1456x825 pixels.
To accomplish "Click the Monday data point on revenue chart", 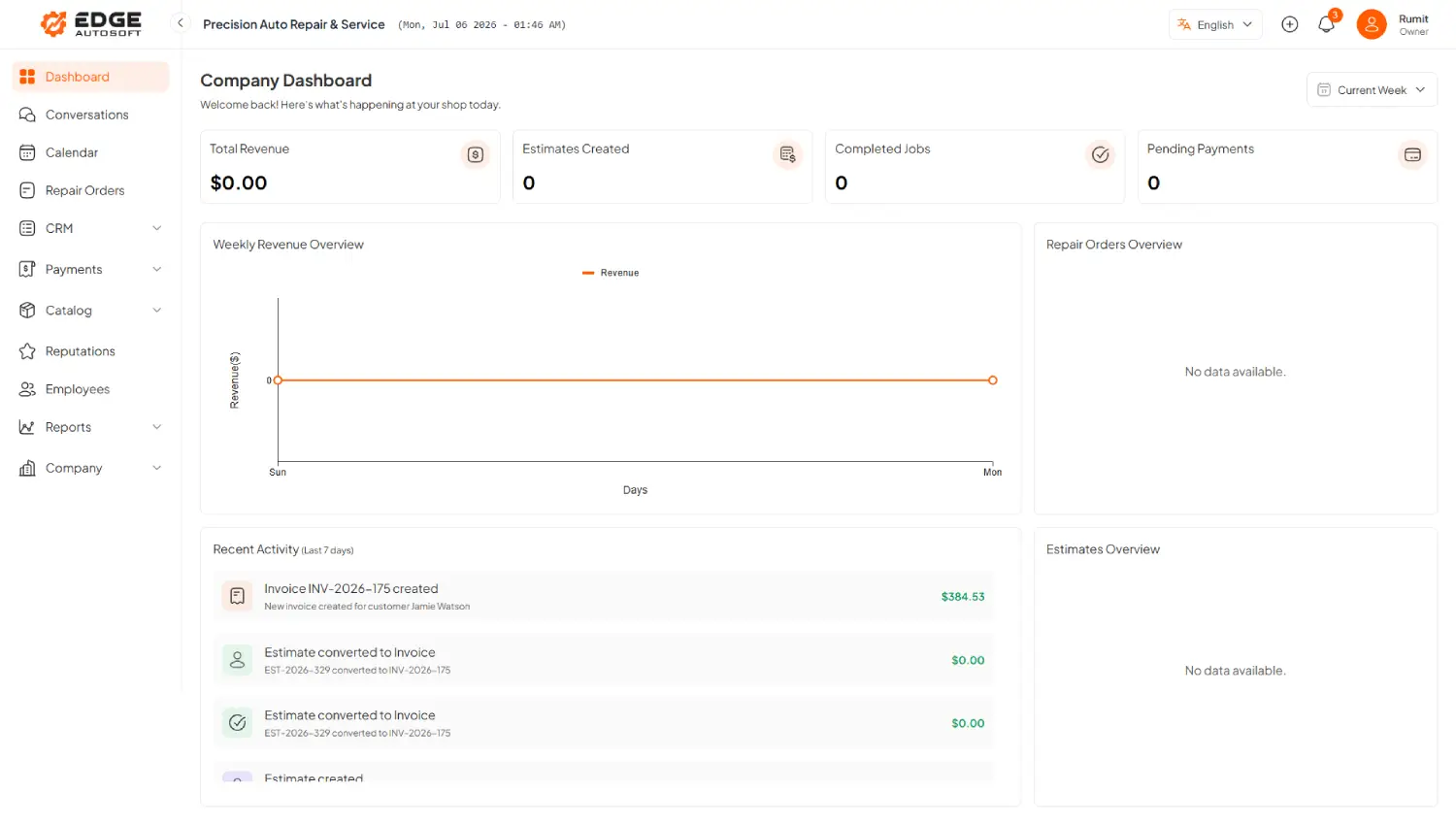I will click(992, 380).
